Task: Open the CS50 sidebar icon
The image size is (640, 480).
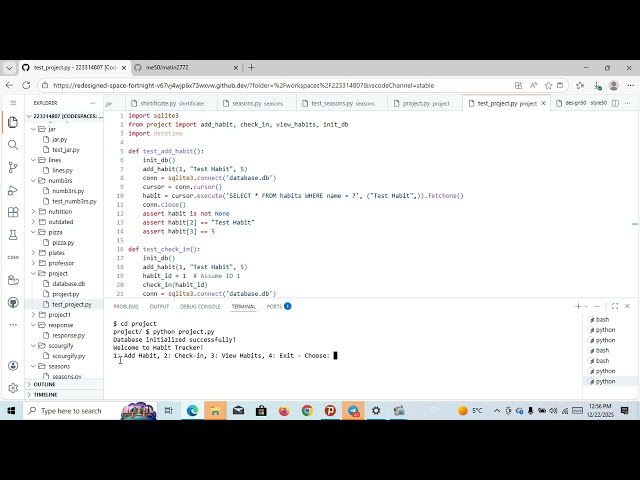Action: [x=13, y=257]
